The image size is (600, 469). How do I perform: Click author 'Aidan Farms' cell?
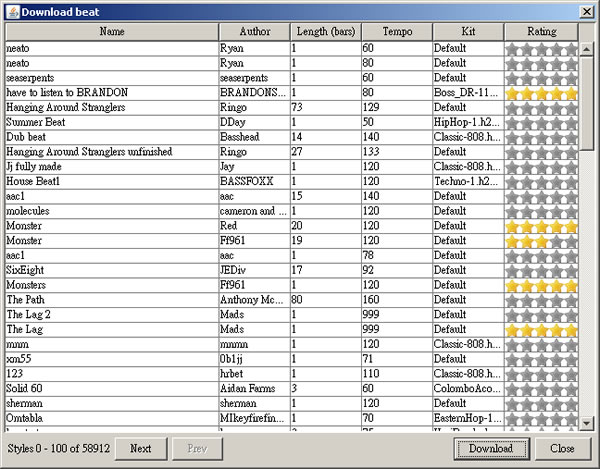[255, 389]
